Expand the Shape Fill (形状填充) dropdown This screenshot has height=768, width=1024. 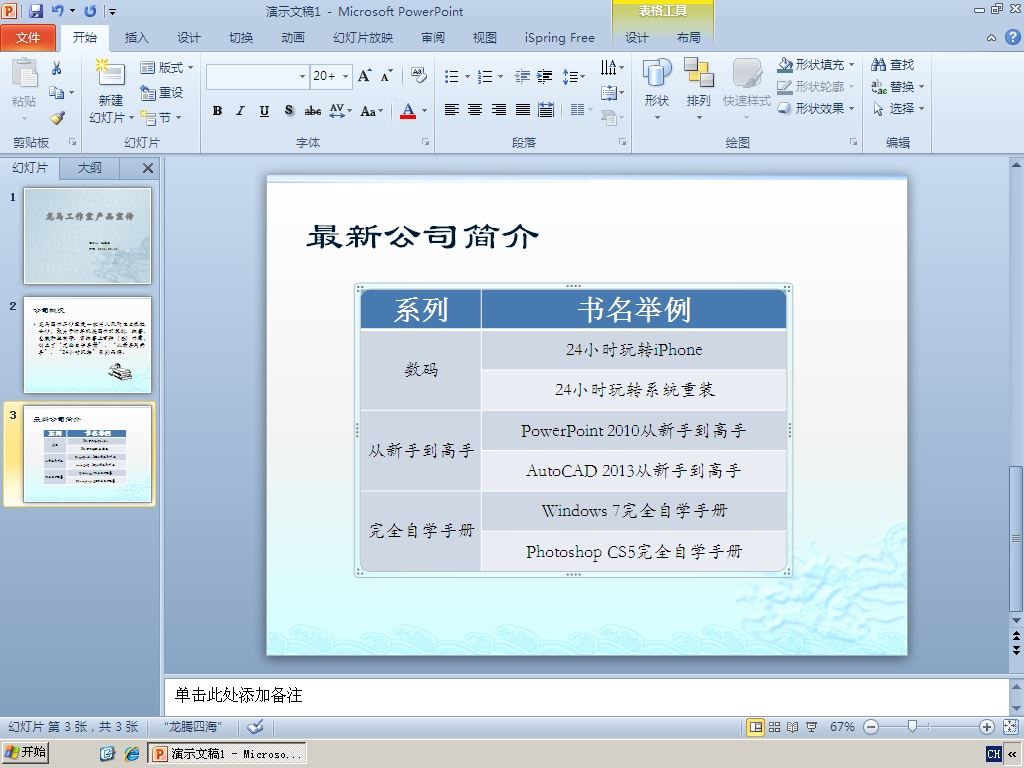pyautogui.click(x=816, y=65)
